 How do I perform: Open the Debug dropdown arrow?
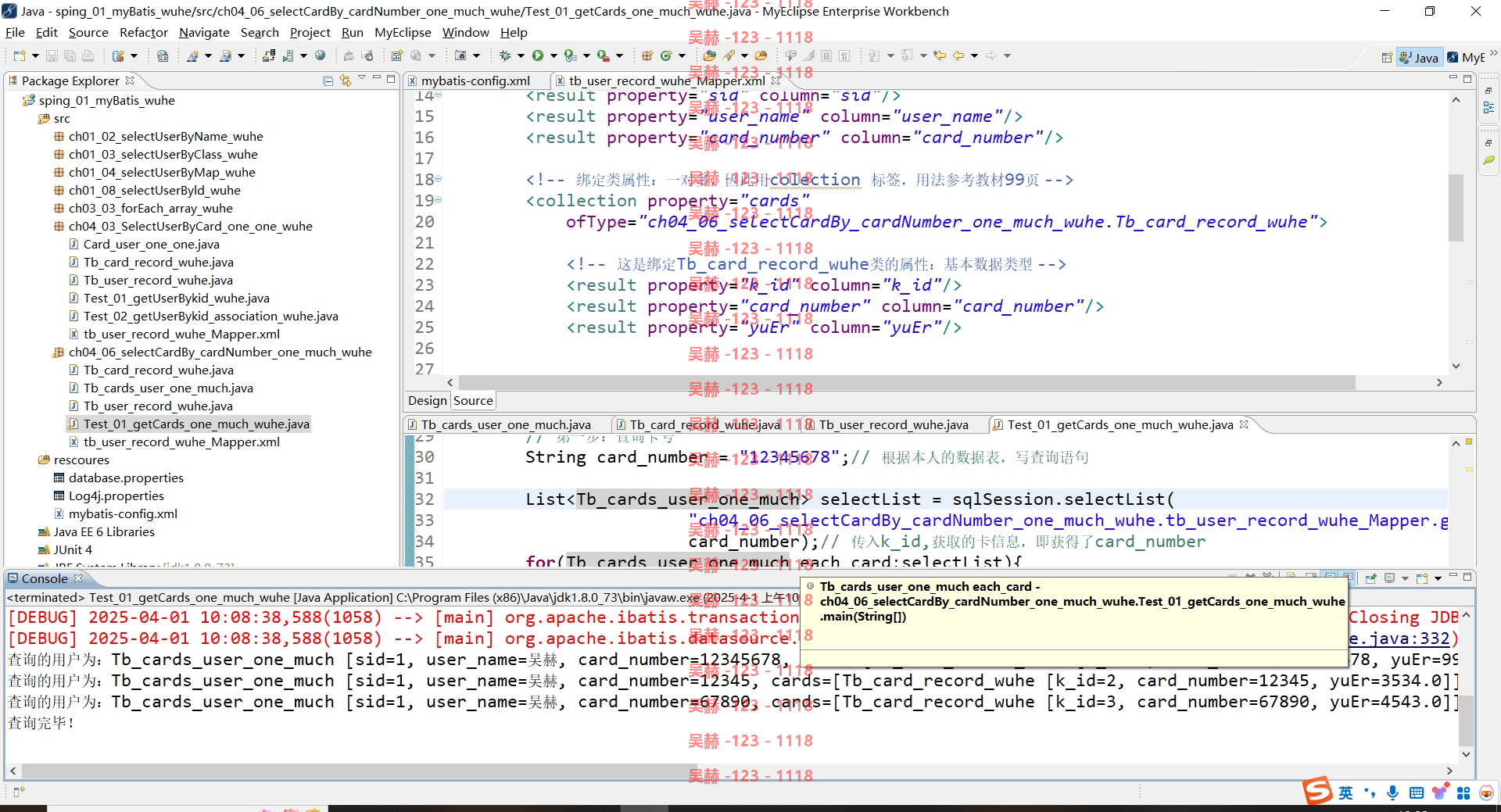click(521, 56)
